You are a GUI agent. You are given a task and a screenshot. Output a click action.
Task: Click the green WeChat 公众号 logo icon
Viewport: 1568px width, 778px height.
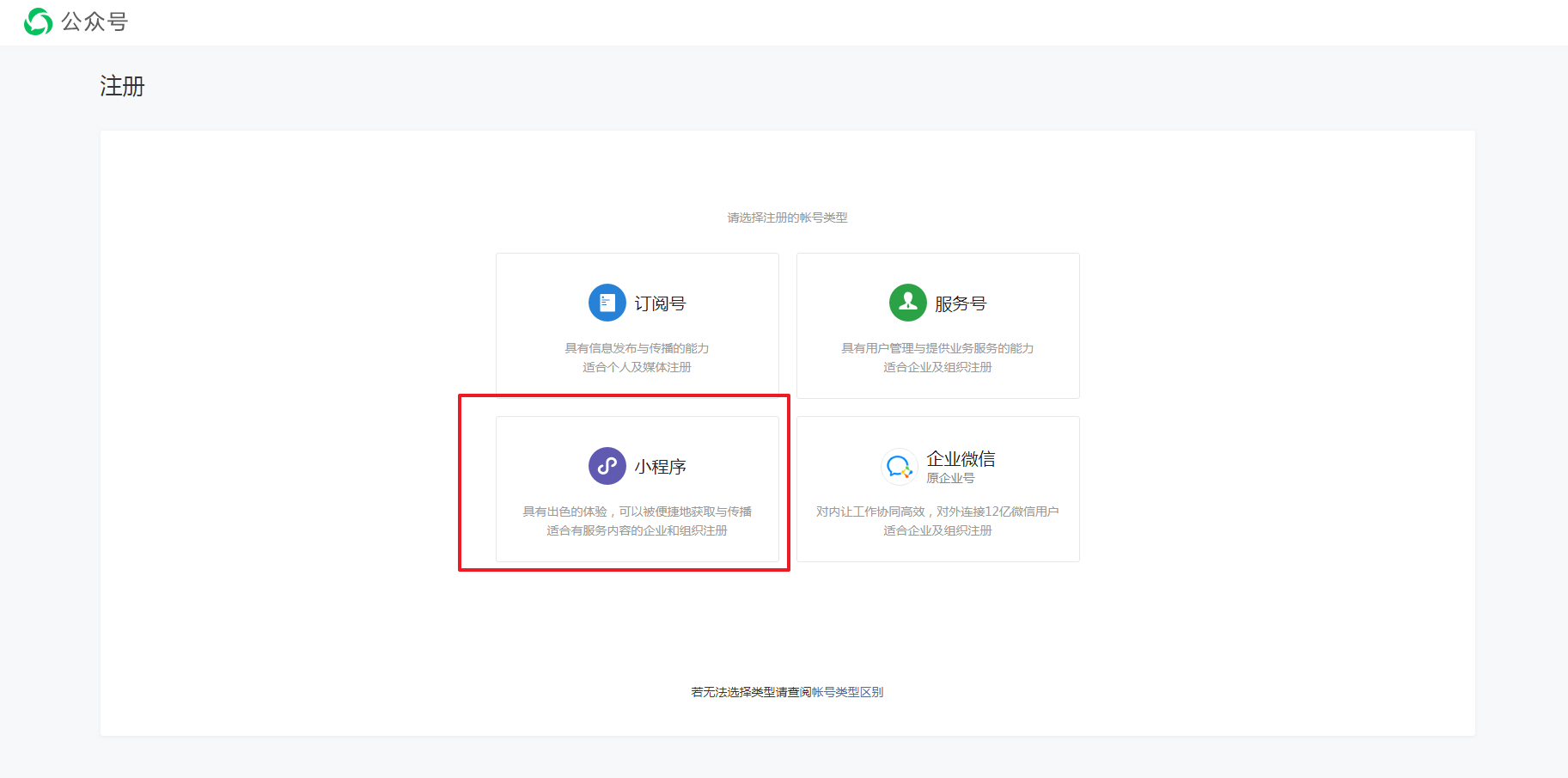(38, 21)
